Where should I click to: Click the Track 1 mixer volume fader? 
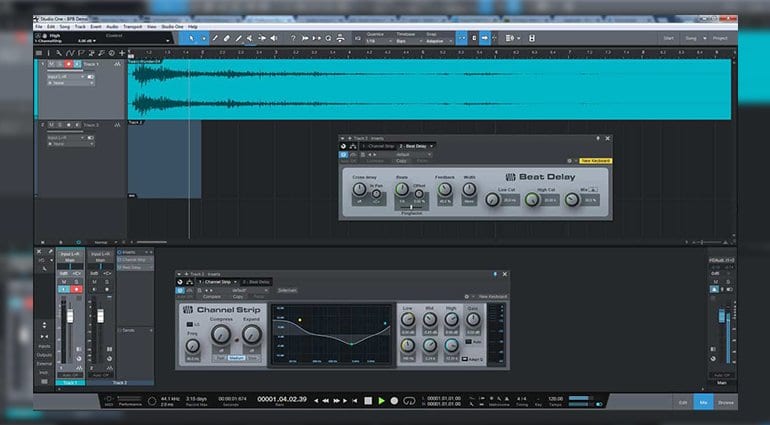70,315
